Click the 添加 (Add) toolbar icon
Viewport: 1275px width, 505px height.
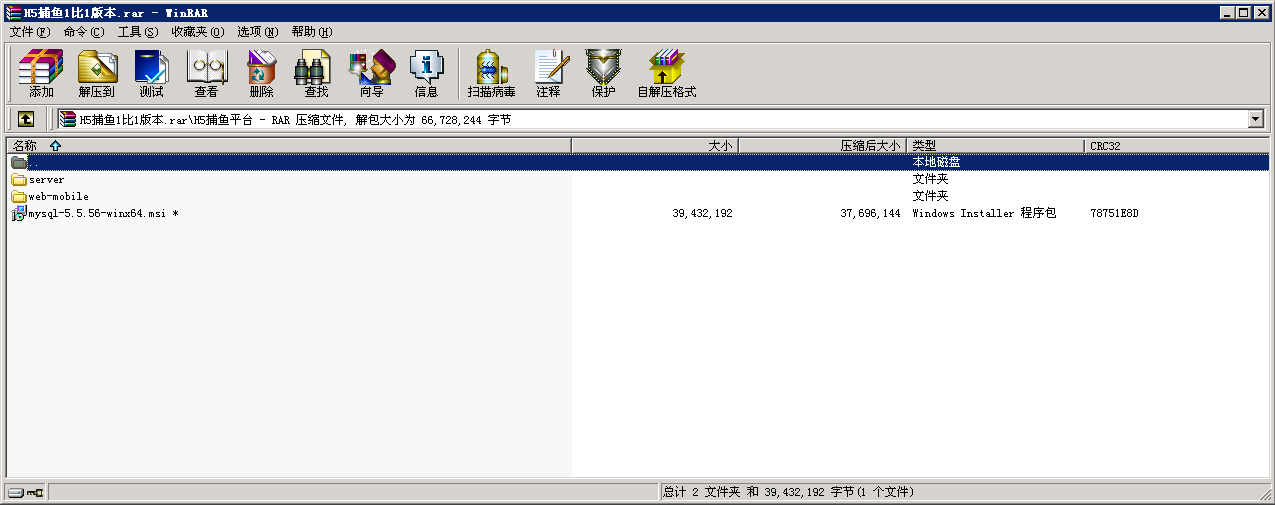click(x=41, y=74)
